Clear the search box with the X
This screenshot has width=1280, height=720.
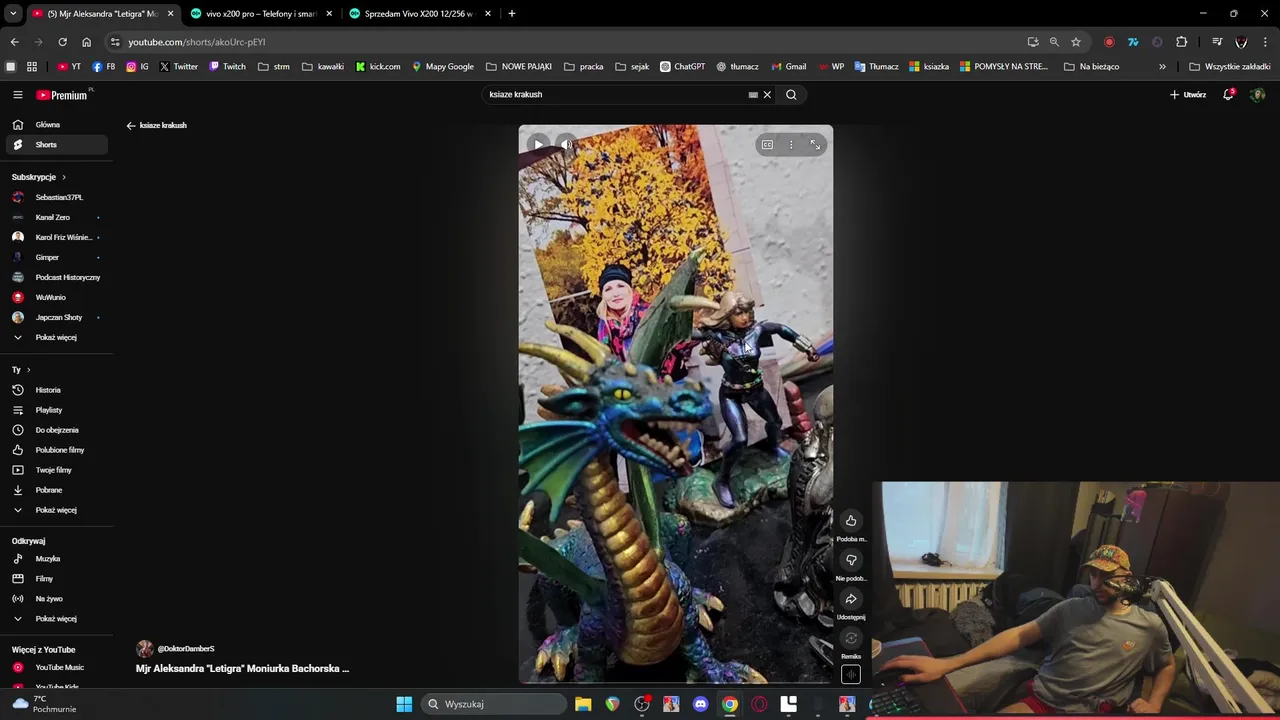[767, 95]
